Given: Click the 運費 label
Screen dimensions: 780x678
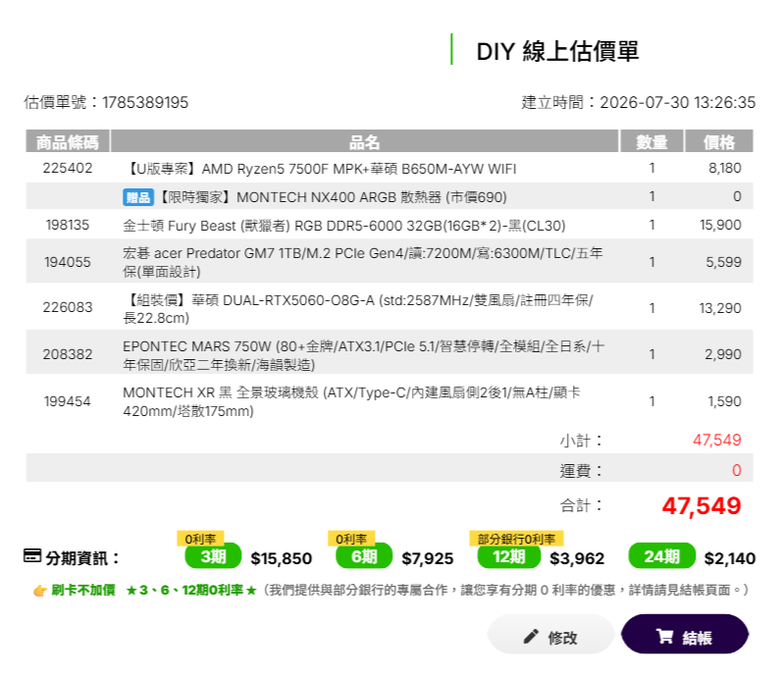Looking at the screenshot, I should click(581, 471).
